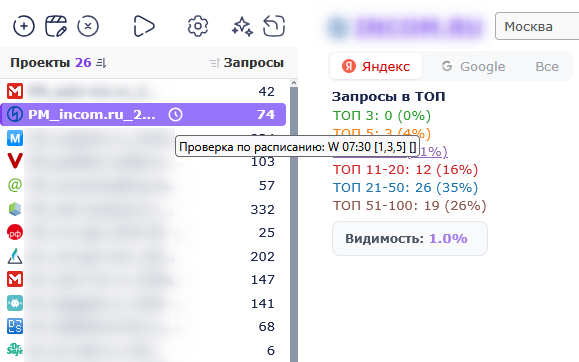This screenshot has width=579, height=362.
Task: Click the ТОП 11-20: 12 (16%) link
Action: [405, 170]
